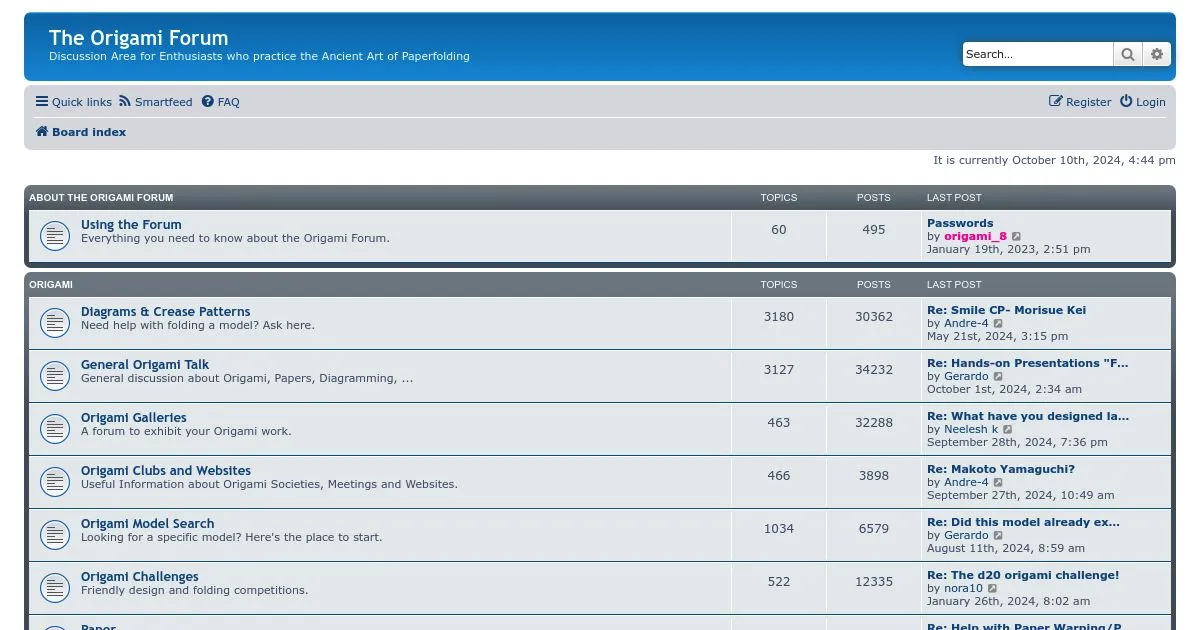
Task: View Andre-4 profile in Clubs and Websites row
Action: coord(966,483)
